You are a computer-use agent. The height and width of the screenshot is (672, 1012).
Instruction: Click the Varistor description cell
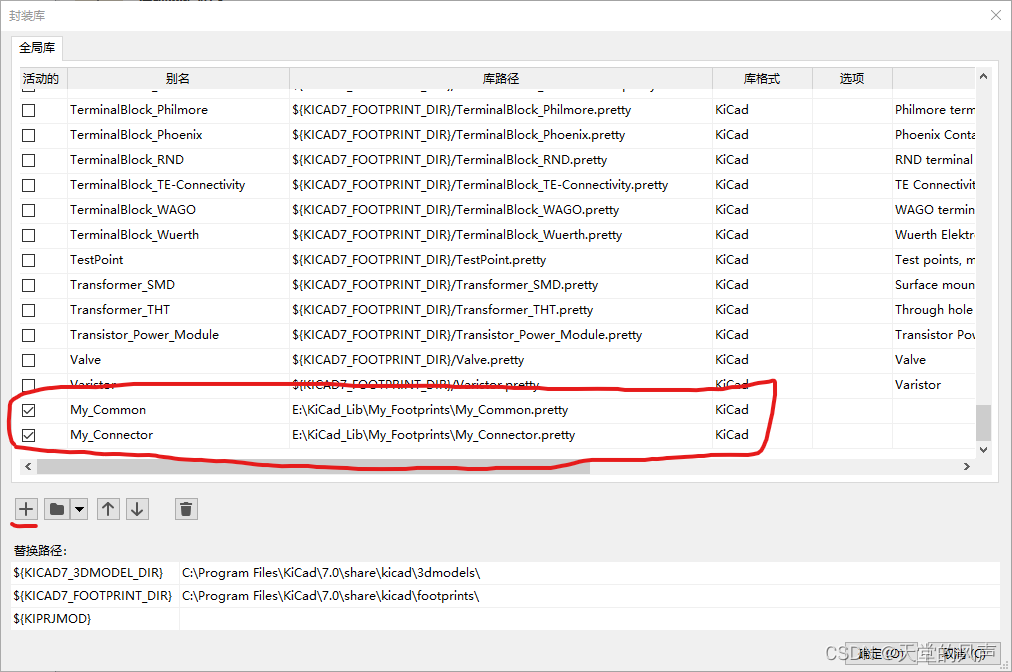934,385
